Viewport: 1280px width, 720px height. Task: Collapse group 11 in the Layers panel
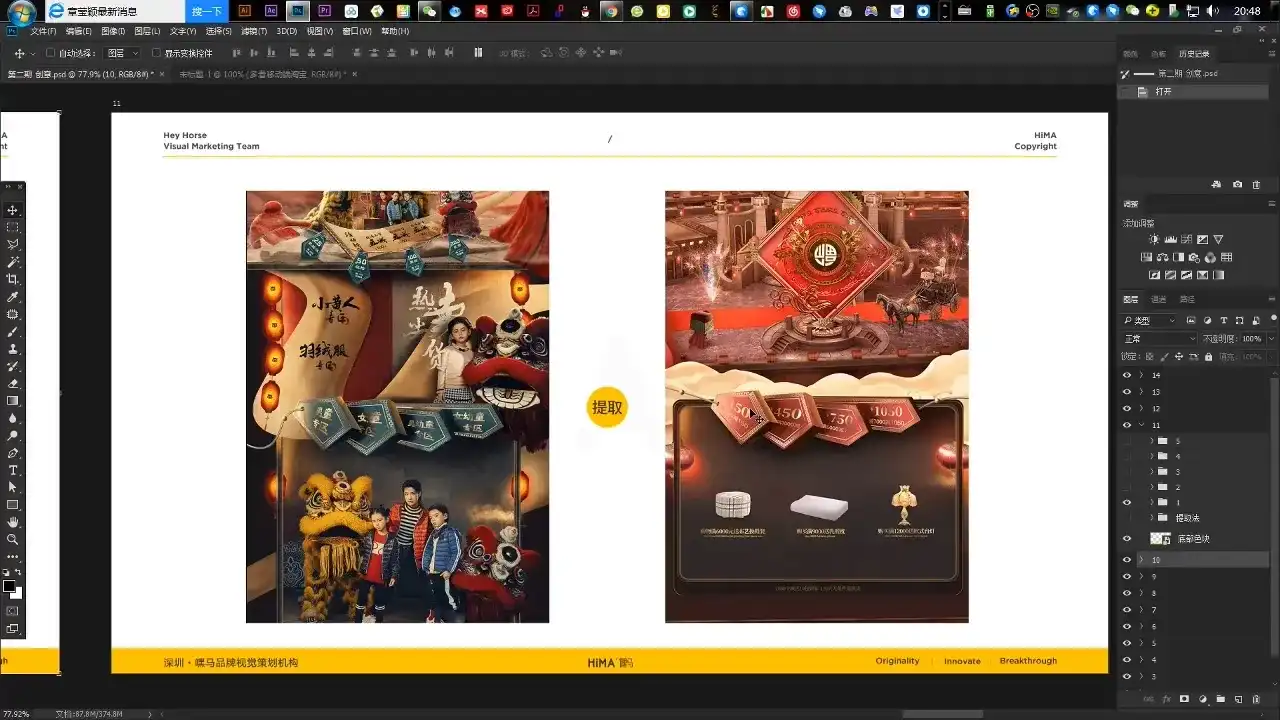[1142, 423]
